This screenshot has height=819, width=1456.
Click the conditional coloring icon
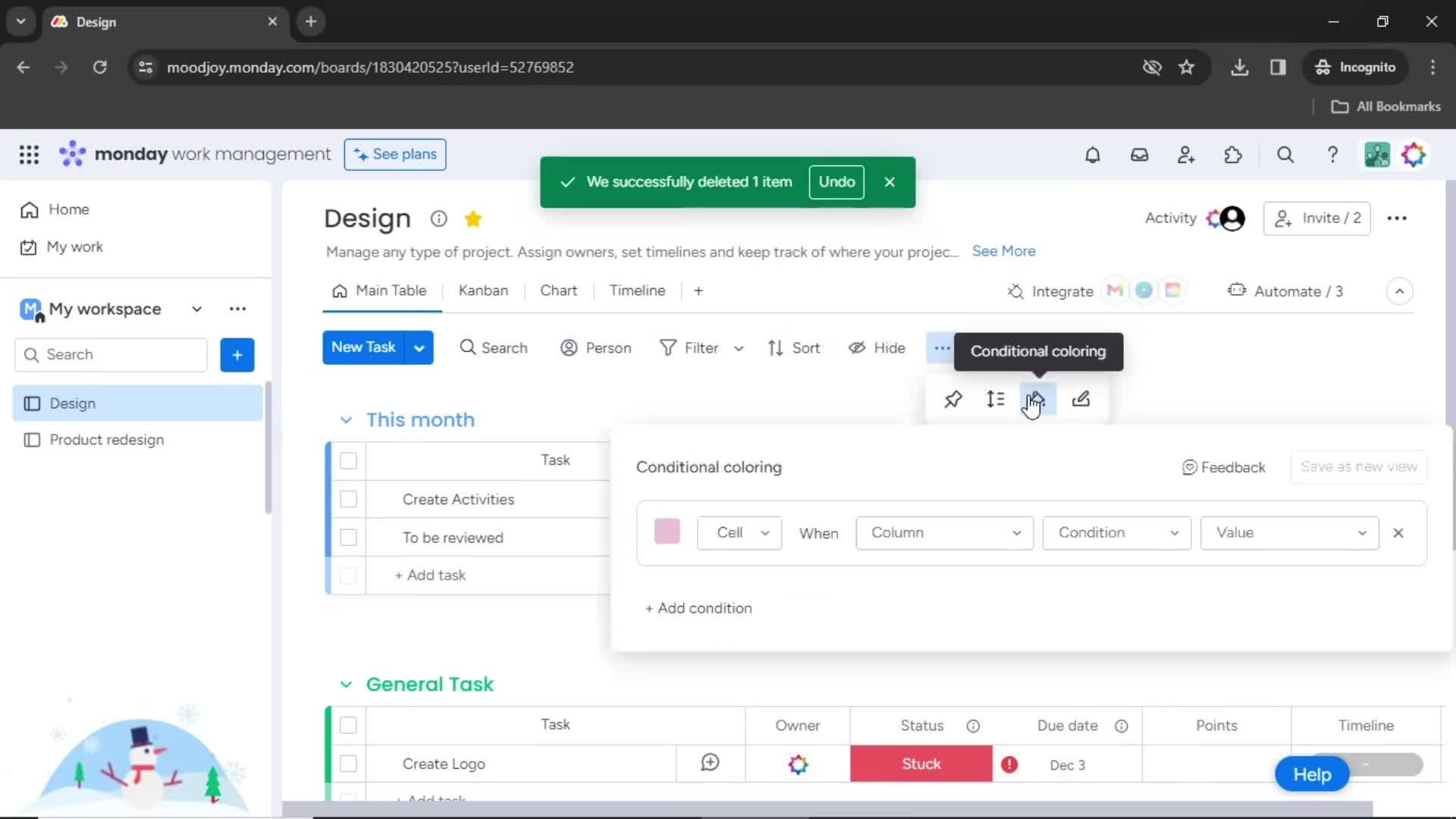[1037, 399]
